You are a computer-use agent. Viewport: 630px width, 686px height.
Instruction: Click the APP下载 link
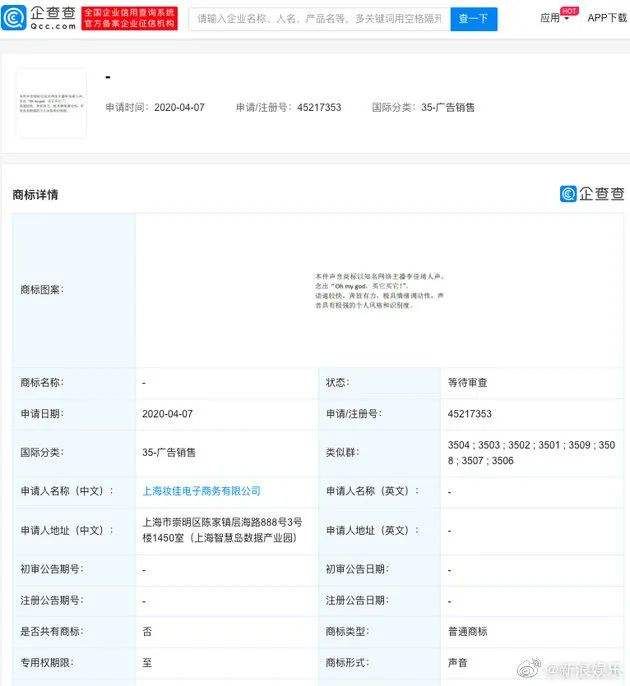(x=607, y=18)
